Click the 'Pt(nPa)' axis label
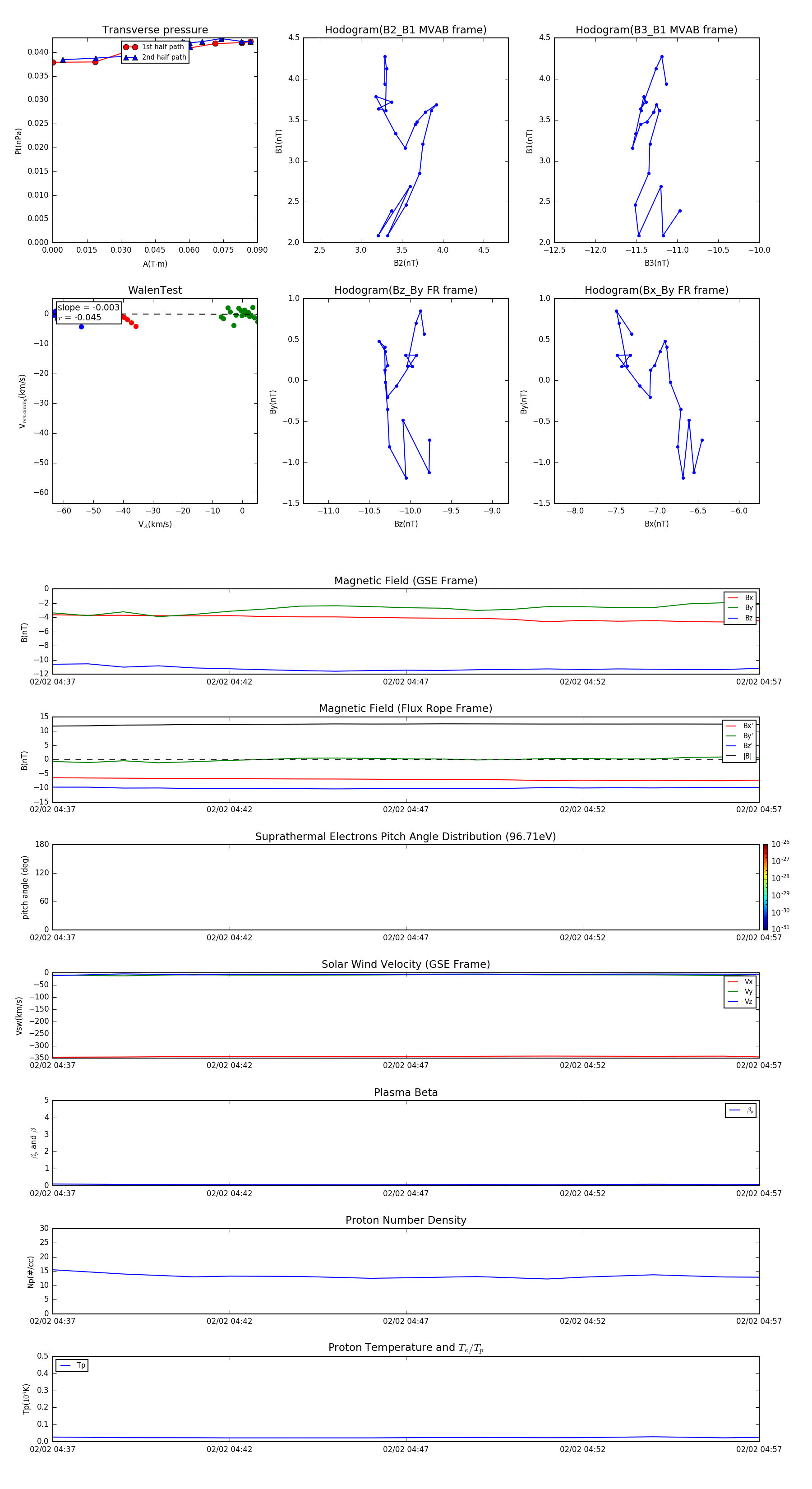The image size is (812, 1489). [18, 140]
